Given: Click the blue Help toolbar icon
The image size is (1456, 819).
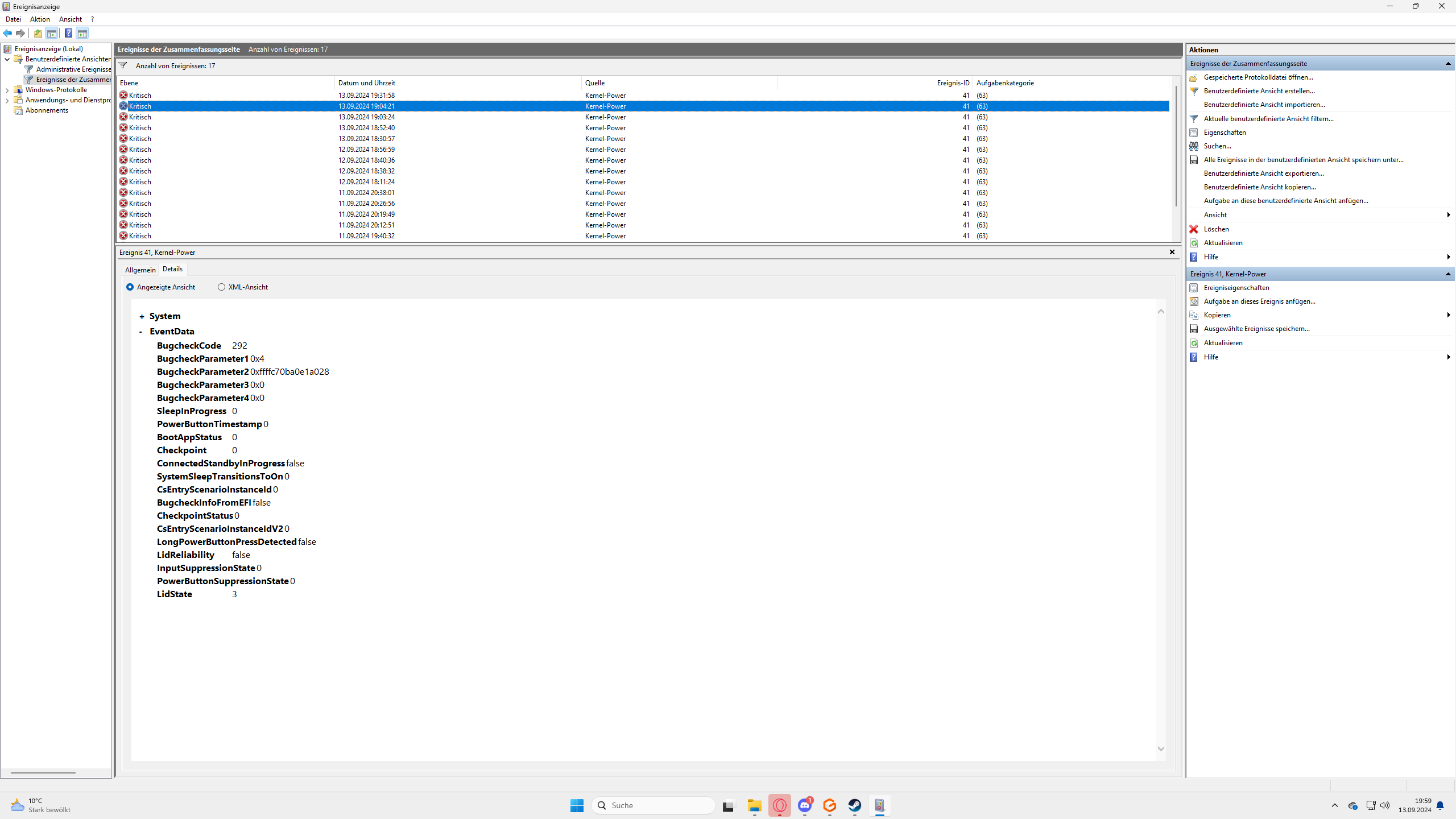Looking at the screenshot, I should 68,33.
